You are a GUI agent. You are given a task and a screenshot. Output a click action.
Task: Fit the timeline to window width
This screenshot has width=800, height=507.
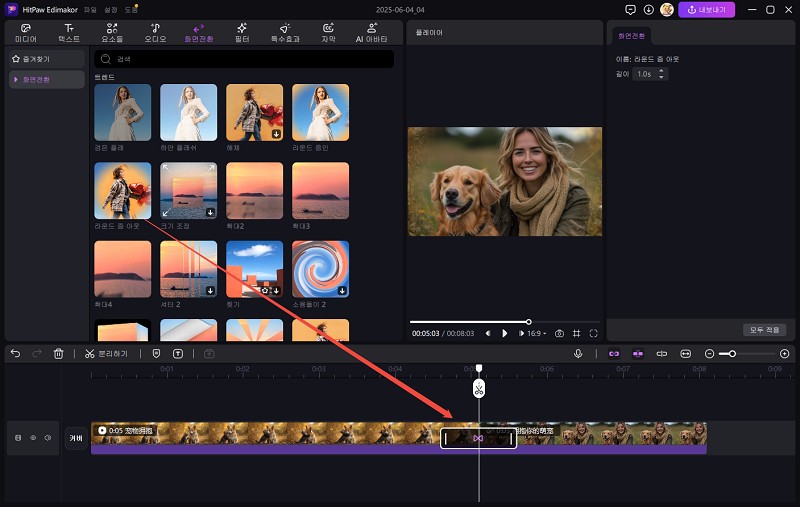[686, 353]
